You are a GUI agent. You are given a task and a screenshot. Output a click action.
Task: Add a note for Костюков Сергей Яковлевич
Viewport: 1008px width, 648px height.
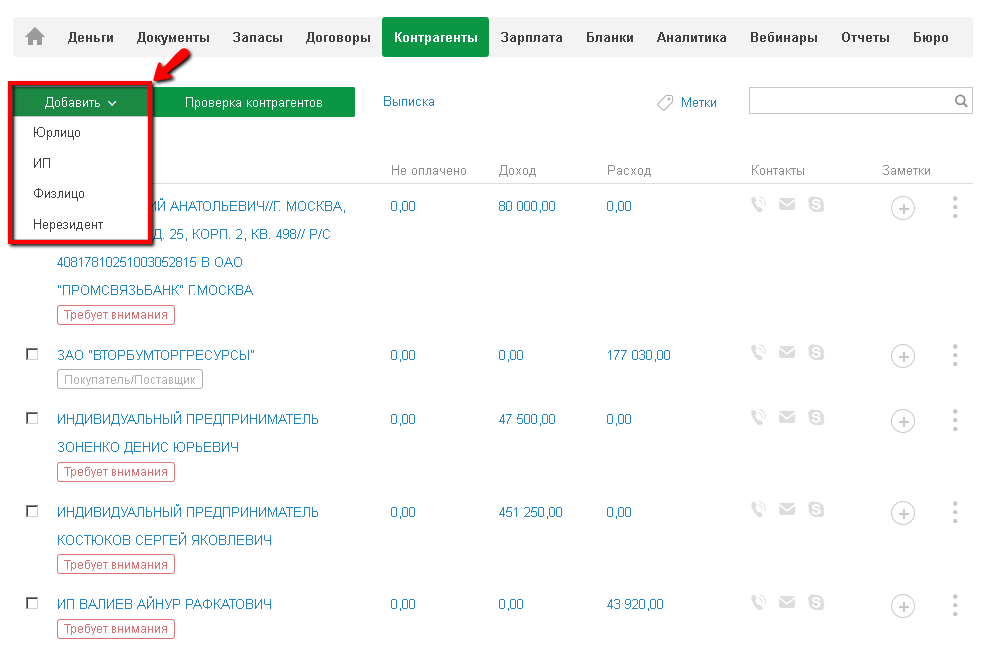903,513
